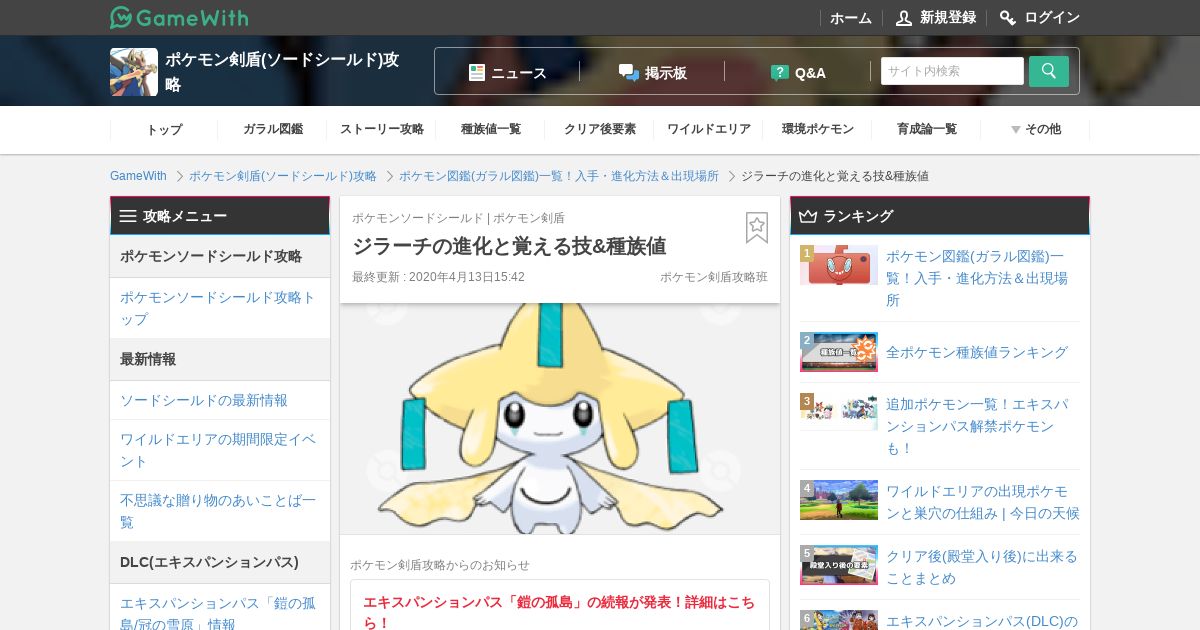This screenshot has width=1200, height=630.
Task: Click ポケモンソードシールド攻略 sidebar section header
Action: tap(220, 256)
